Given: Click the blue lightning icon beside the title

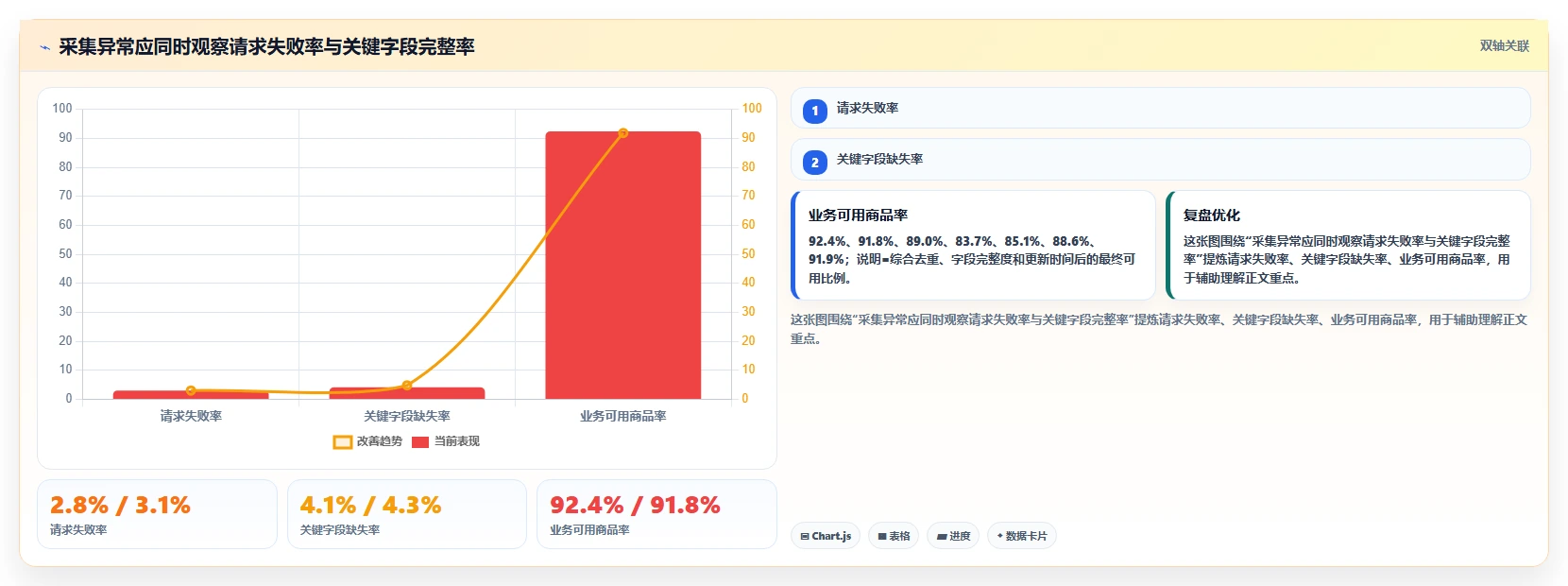Looking at the screenshot, I should pyautogui.click(x=44, y=47).
